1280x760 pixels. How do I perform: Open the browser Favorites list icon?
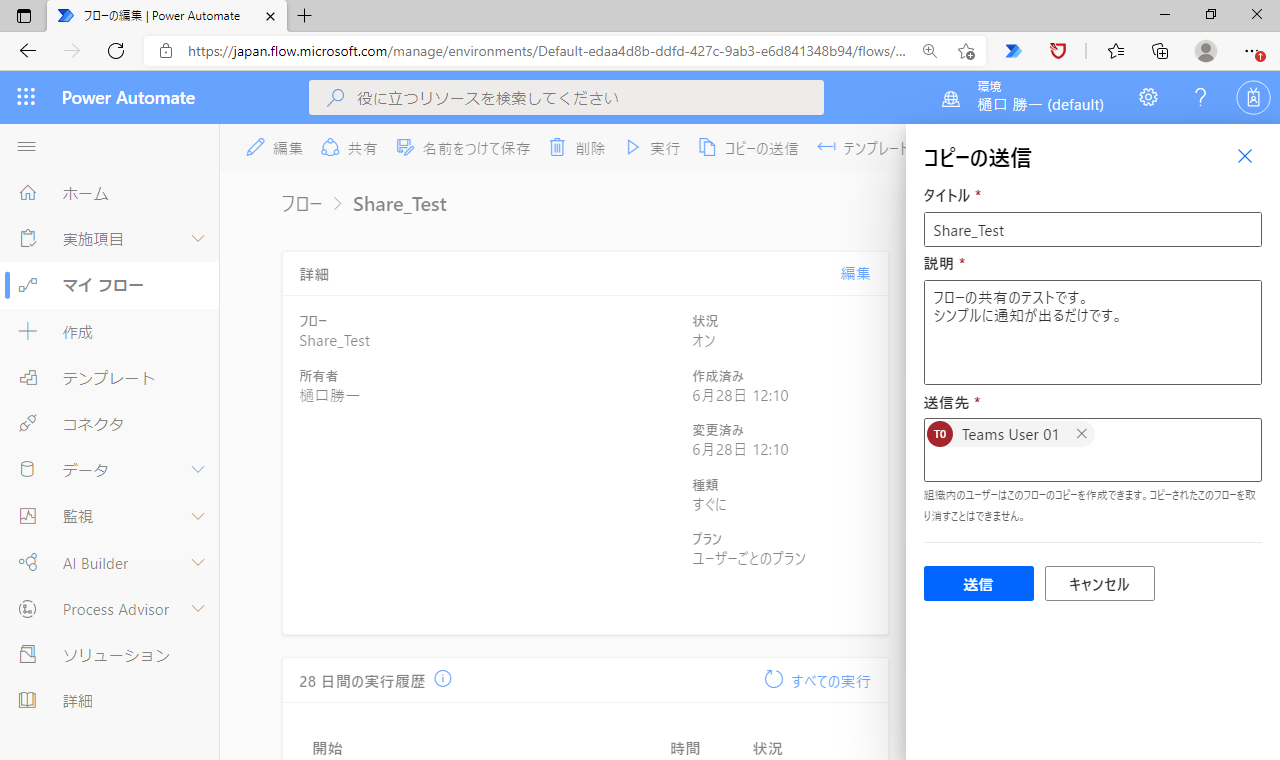[1116, 51]
